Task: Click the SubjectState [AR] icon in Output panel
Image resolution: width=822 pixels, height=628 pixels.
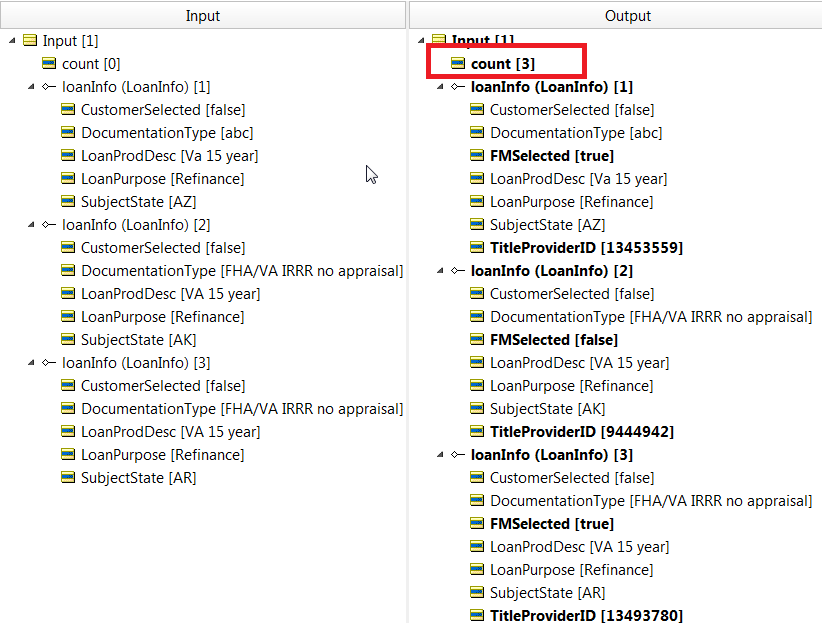Action: pyautogui.click(x=477, y=592)
